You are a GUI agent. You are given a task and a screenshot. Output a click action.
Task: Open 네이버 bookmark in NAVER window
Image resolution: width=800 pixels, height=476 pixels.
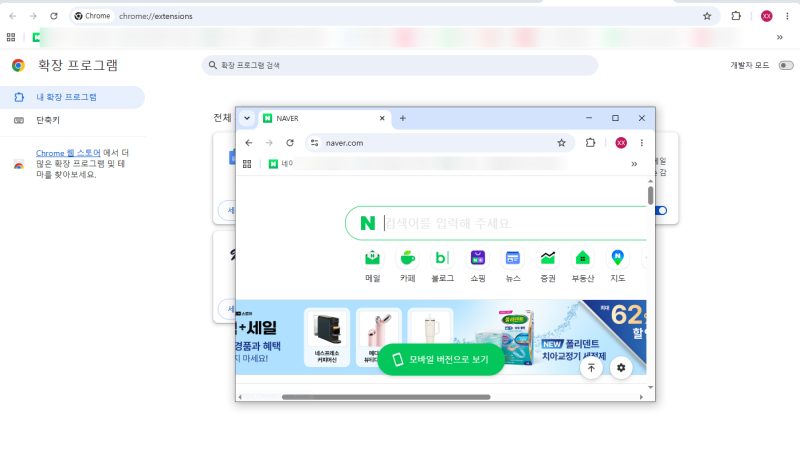tap(281, 164)
